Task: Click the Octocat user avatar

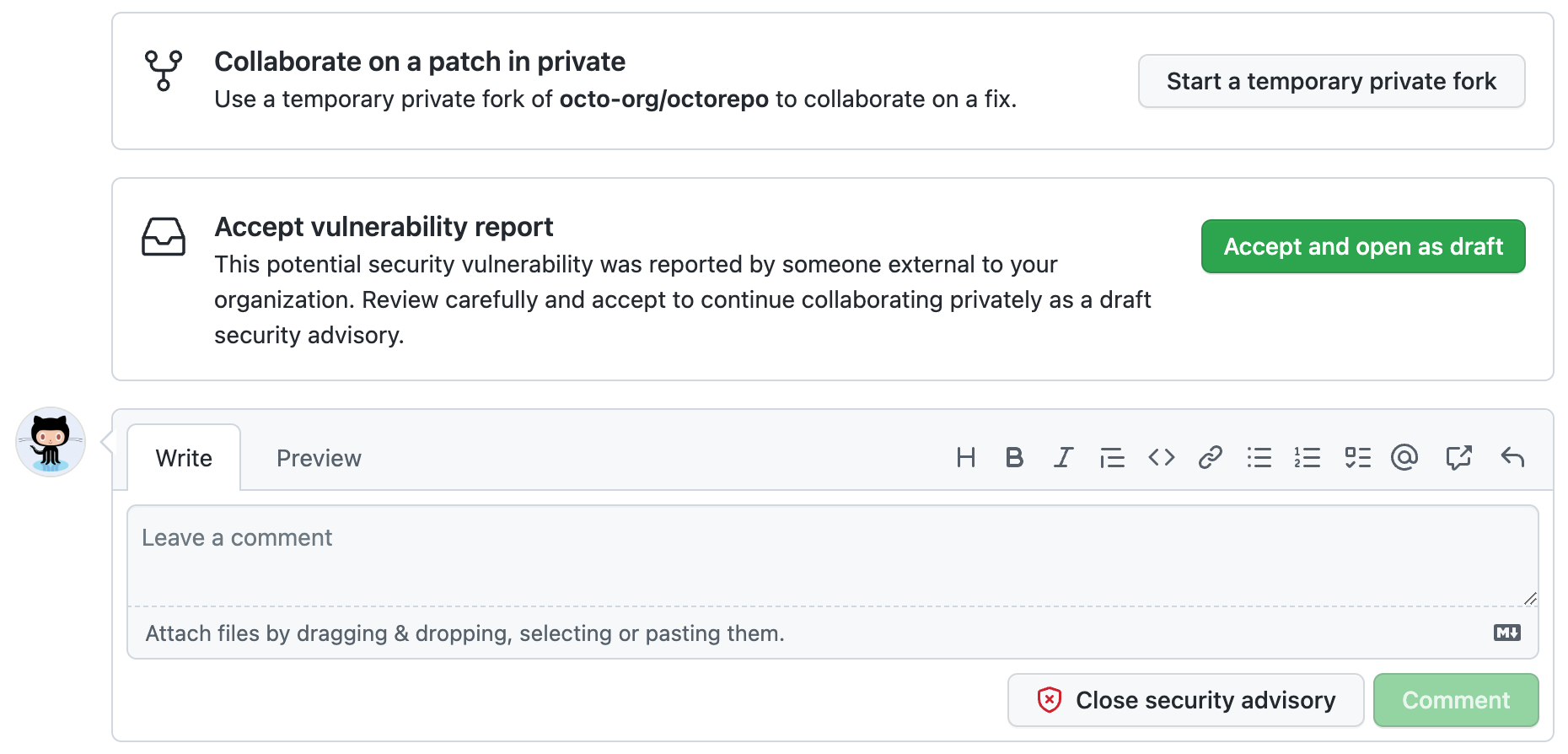Action: click(x=51, y=443)
